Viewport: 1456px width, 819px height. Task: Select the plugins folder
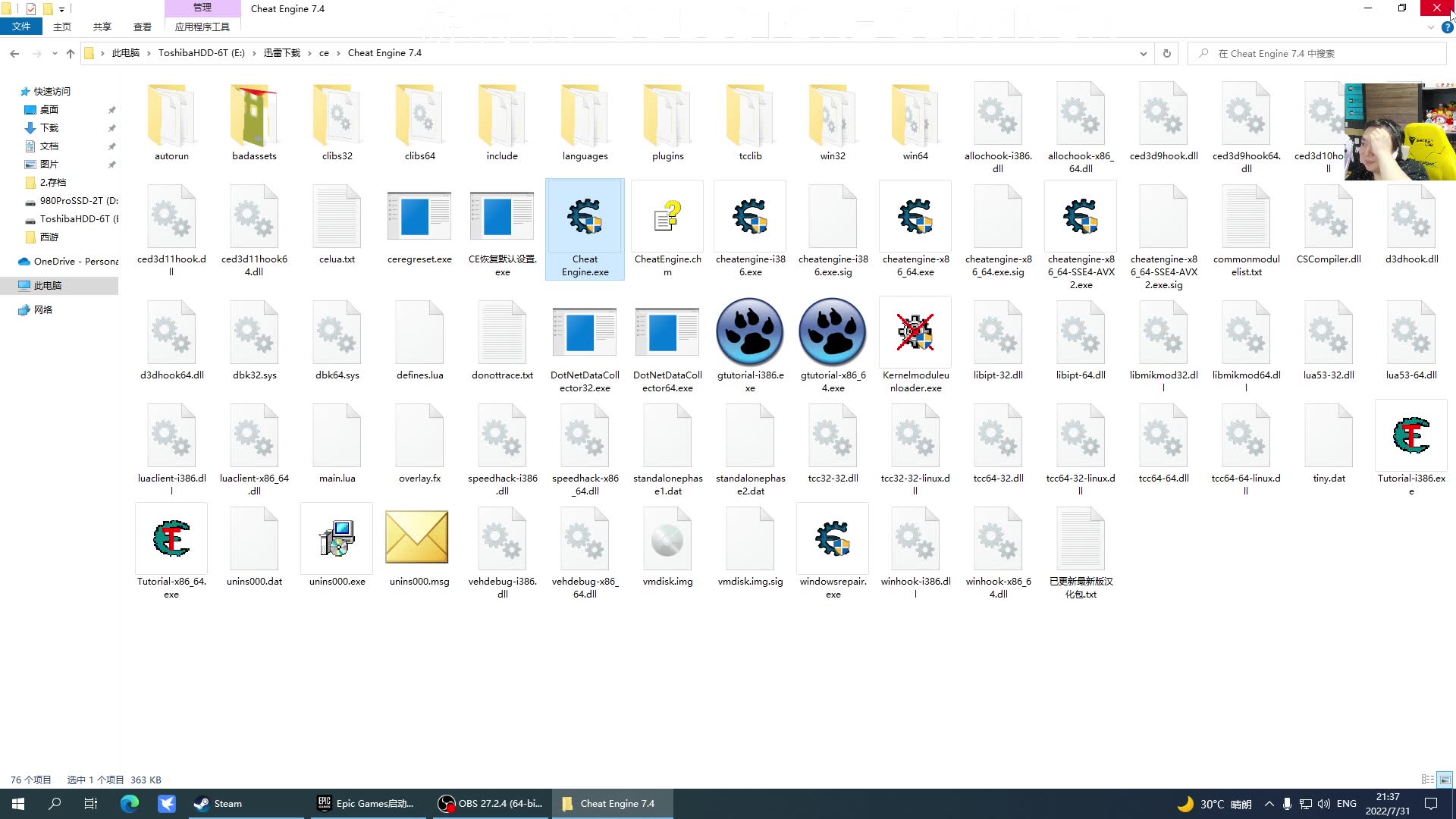pos(667,115)
